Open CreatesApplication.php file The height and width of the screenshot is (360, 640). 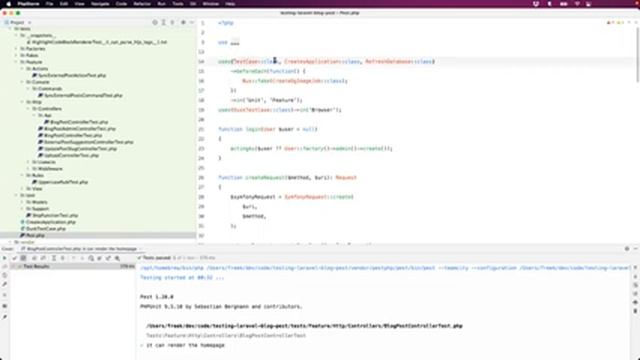click(48, 222)
